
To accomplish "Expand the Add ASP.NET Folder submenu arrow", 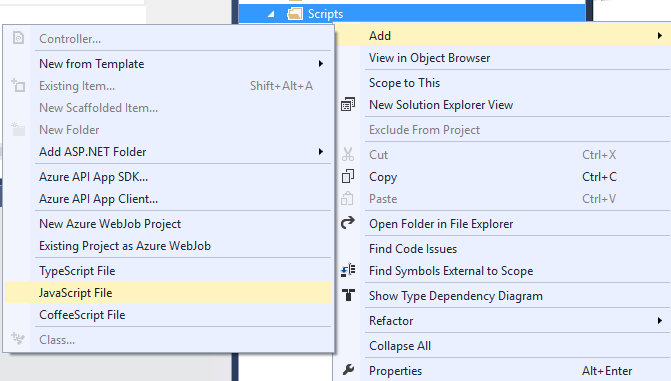I will [x=321, y=152].
